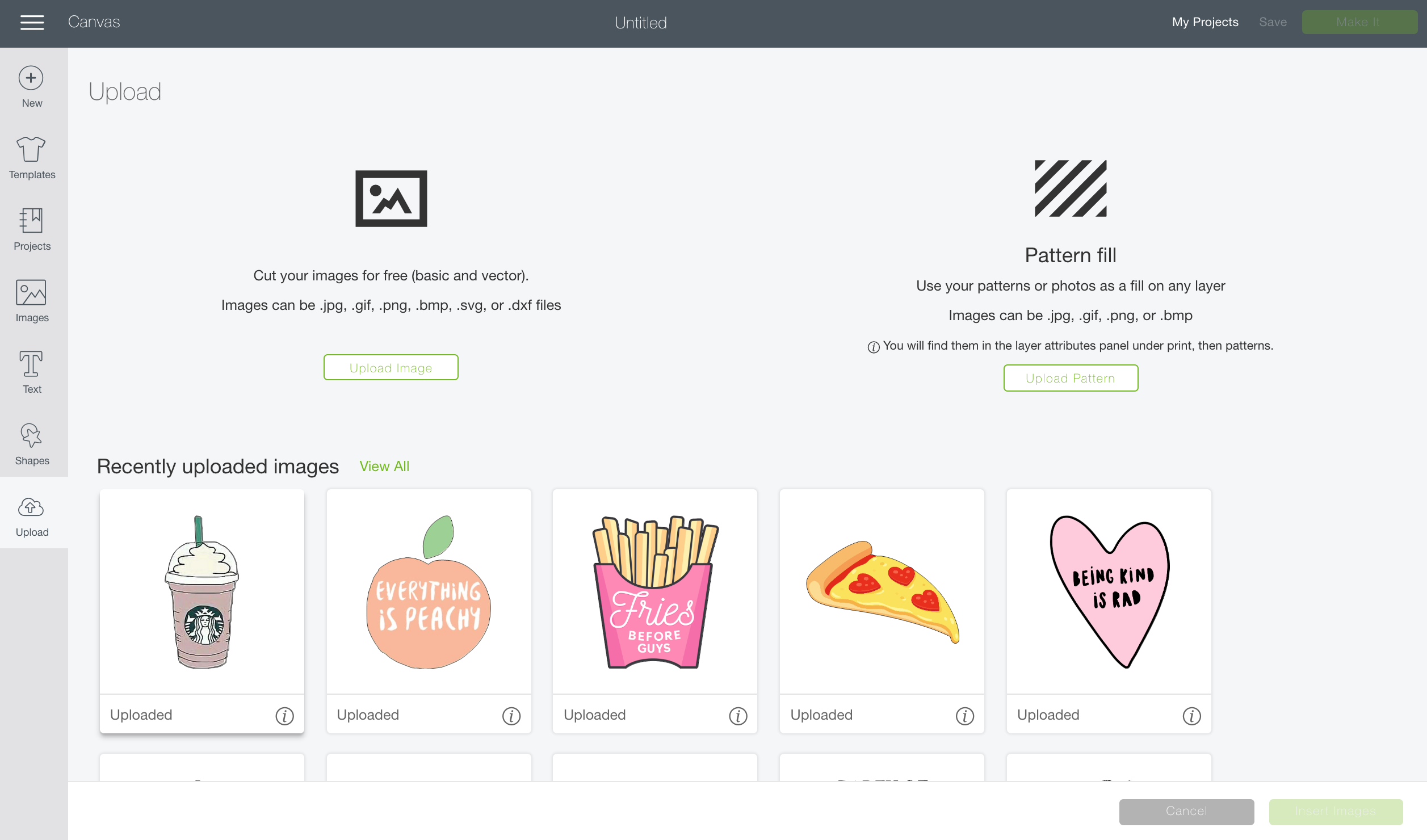1427x840 pixels.
Task: Open the Shapes sidebar icon
Action: click(31, 435)
